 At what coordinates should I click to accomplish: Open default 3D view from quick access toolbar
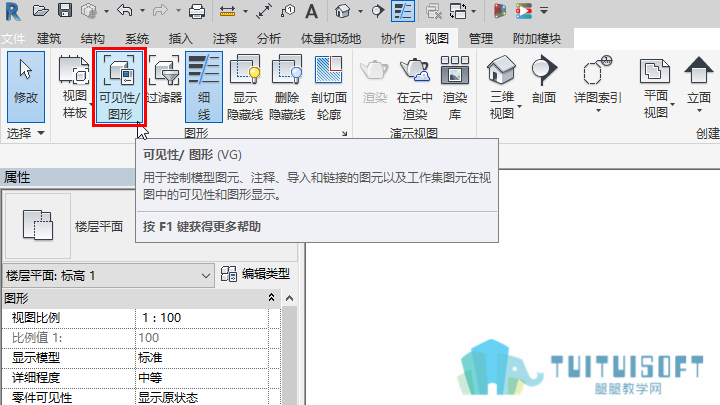point(343,11)
